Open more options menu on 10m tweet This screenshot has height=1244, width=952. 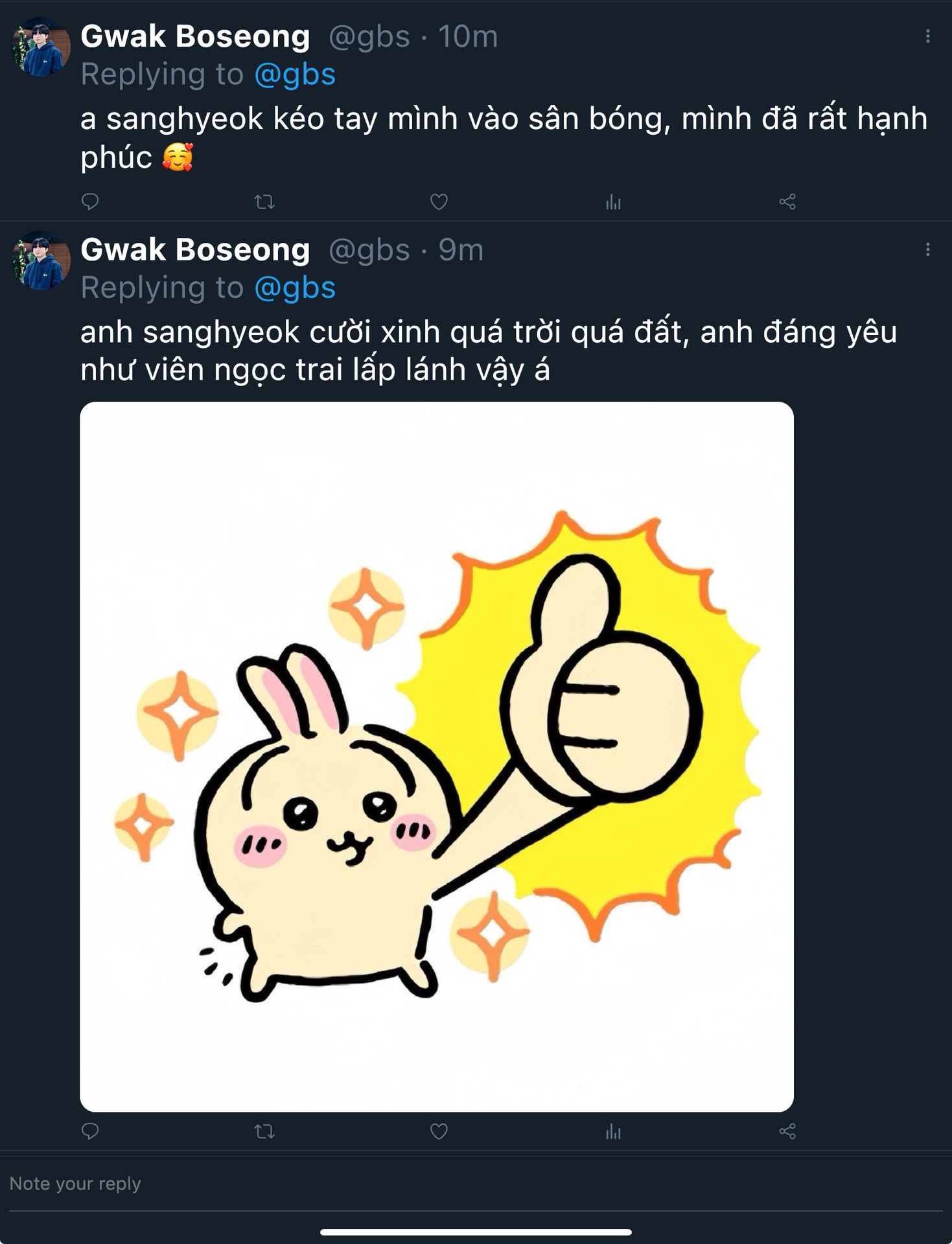pos(928,36)
